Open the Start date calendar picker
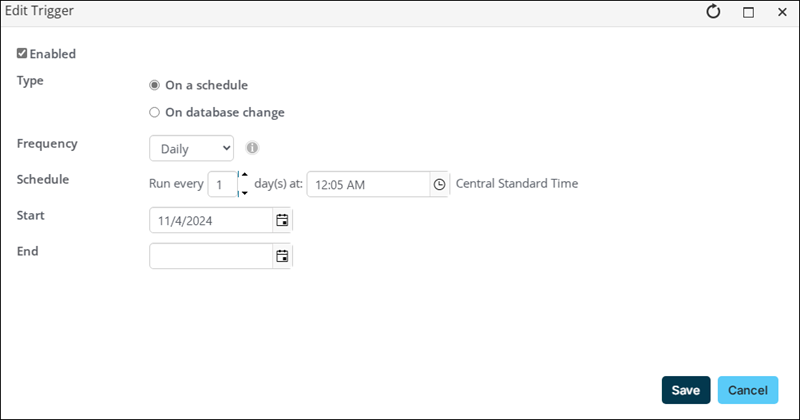The height and width of the screenshot is (420, 800). (x=282, y=220)
